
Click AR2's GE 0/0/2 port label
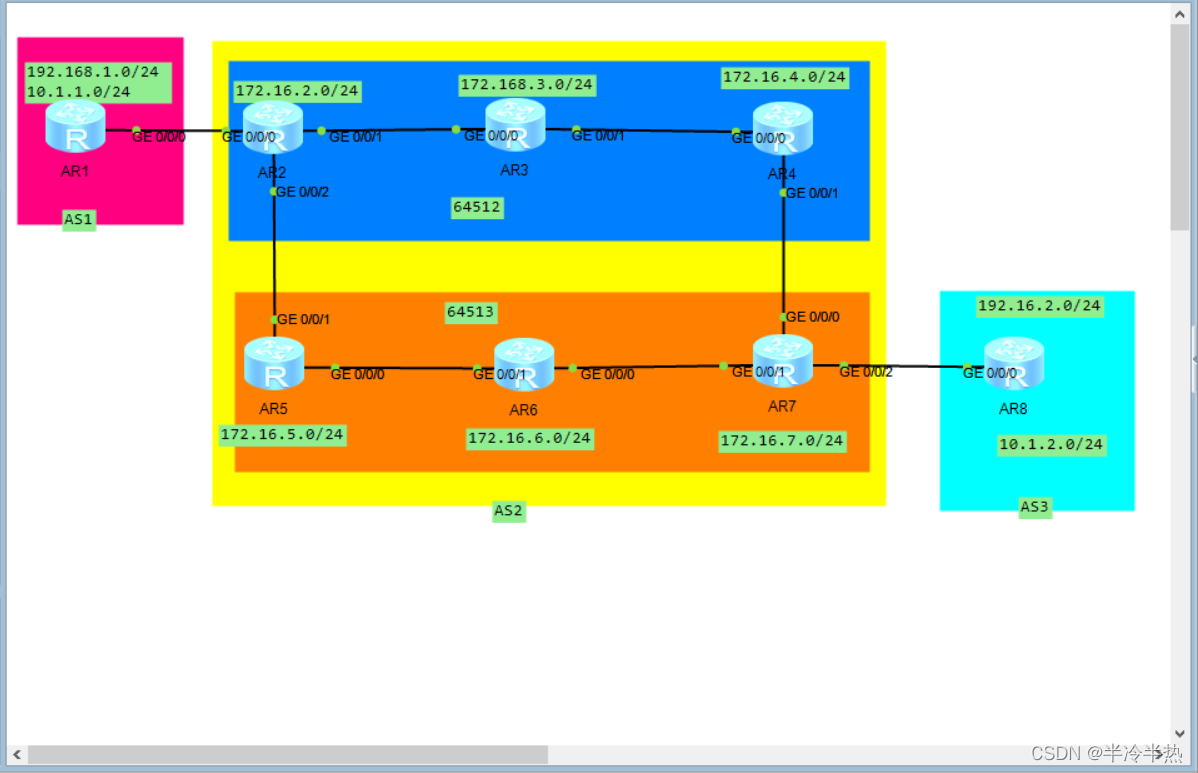pos(303,192)
